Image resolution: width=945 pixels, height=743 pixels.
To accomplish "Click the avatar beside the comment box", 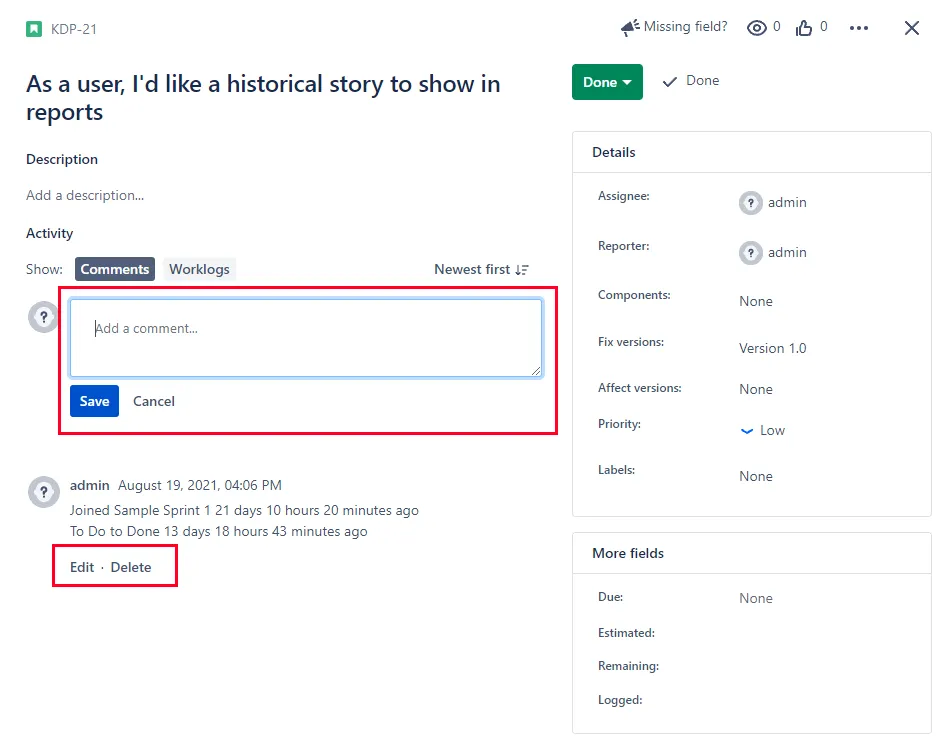I will [x=43, y=317].
